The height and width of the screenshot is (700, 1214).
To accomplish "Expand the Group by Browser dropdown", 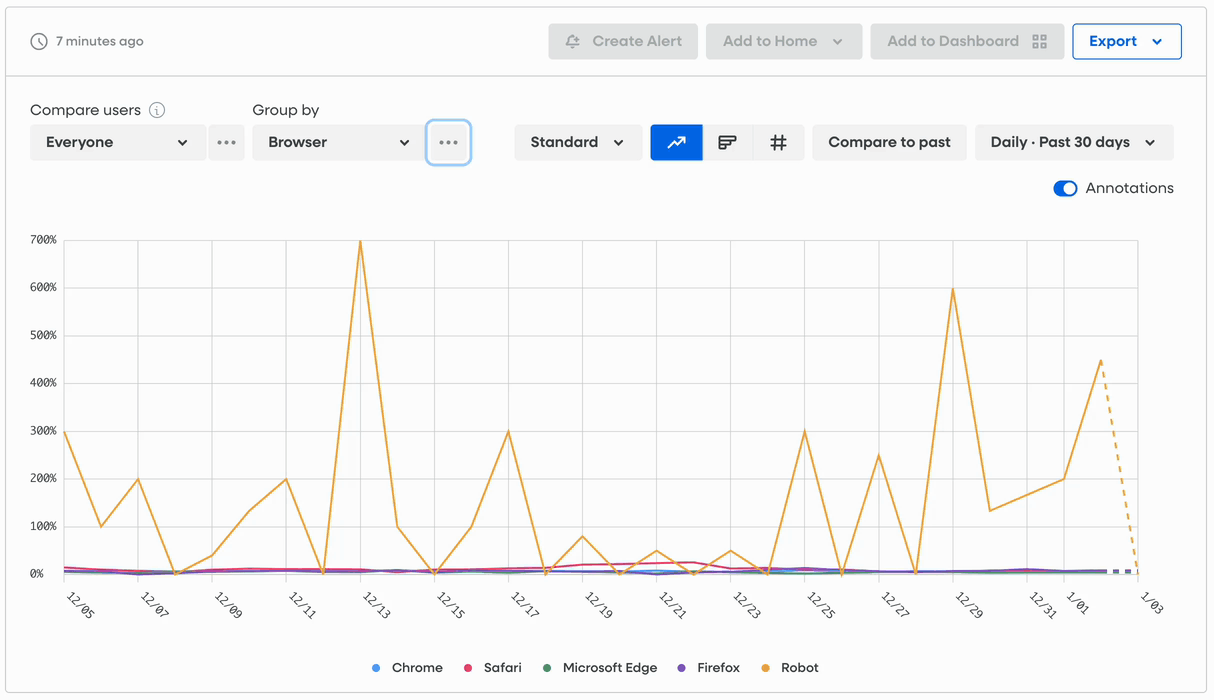I will pyautogui.click(x=338, y=142).
